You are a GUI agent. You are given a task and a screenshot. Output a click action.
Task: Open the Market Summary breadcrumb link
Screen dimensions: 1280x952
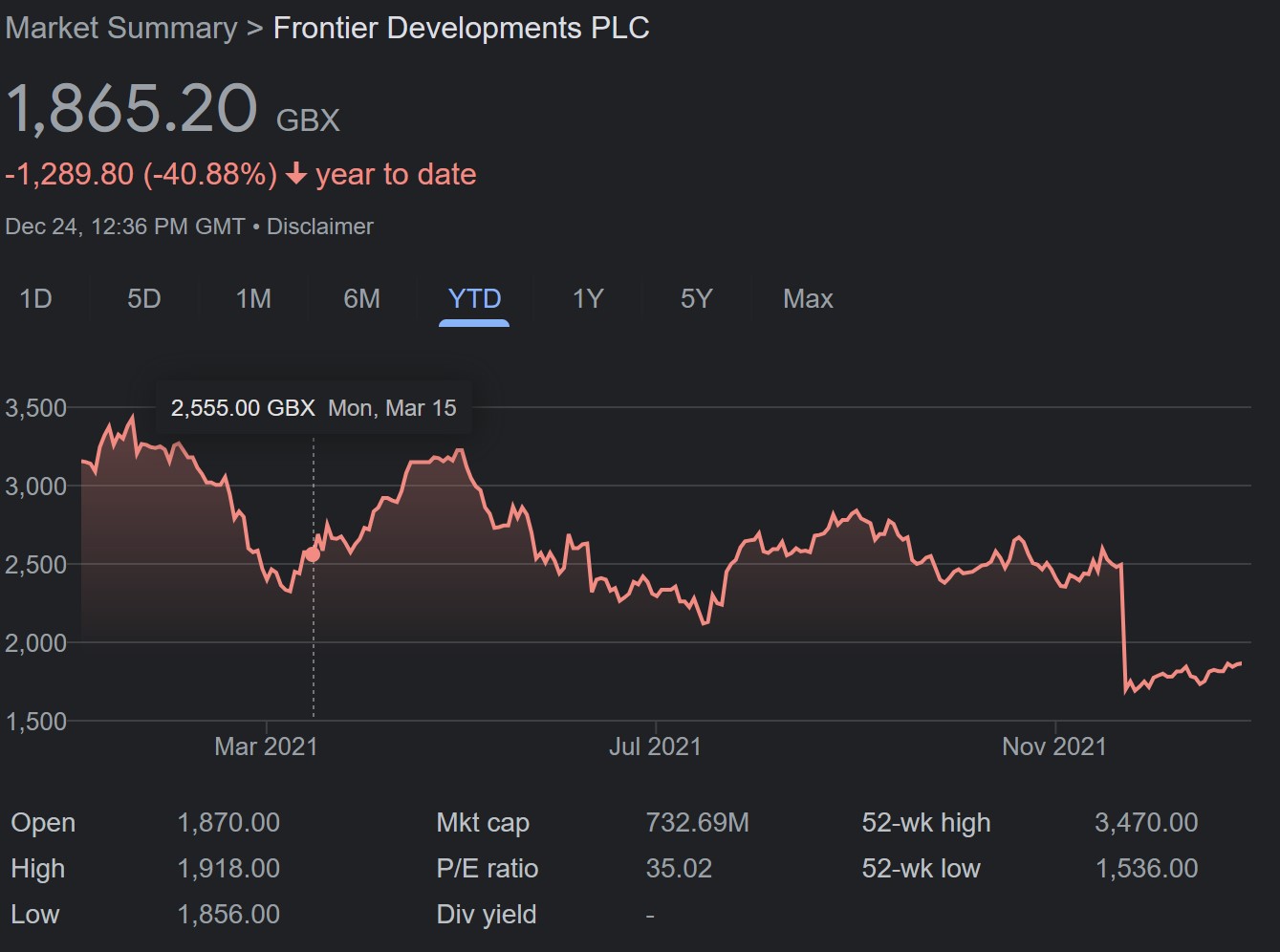[x=120, y=28]
